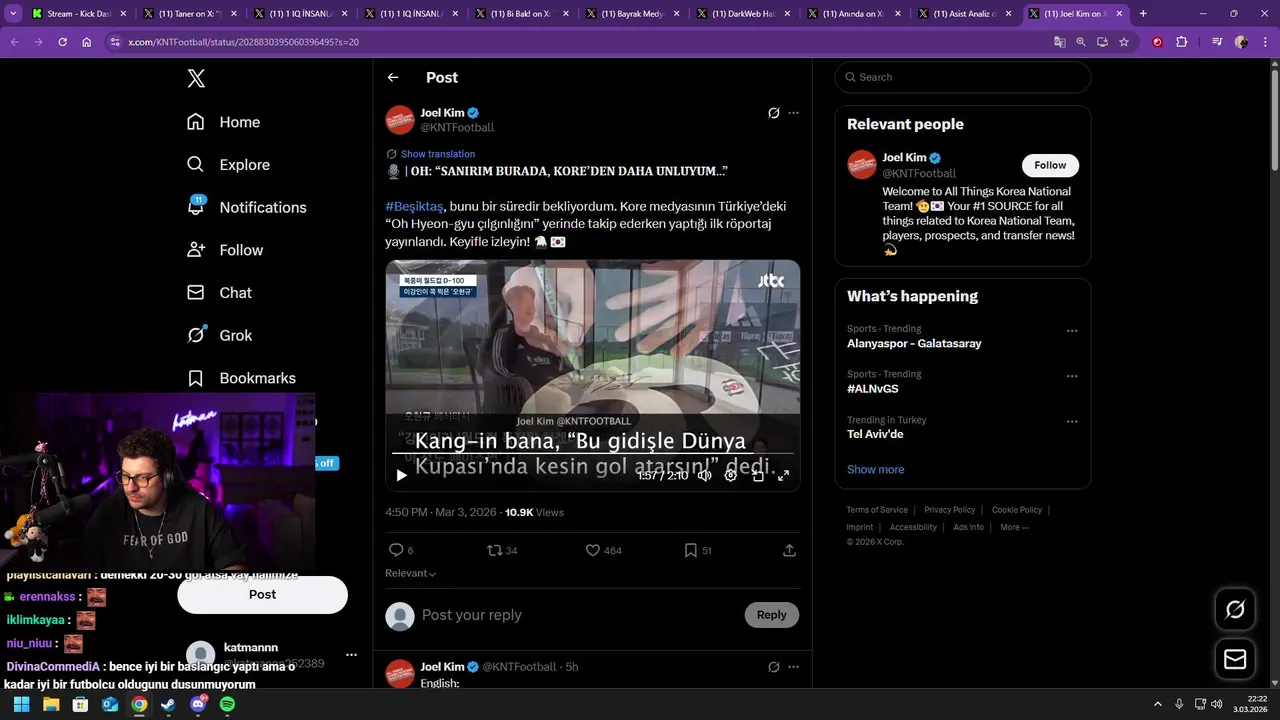This screenshot has height=720, width=1280.
Task: Switch to the Asist Analiz tab
Action: pyautogui.click(x=963, y=14)
